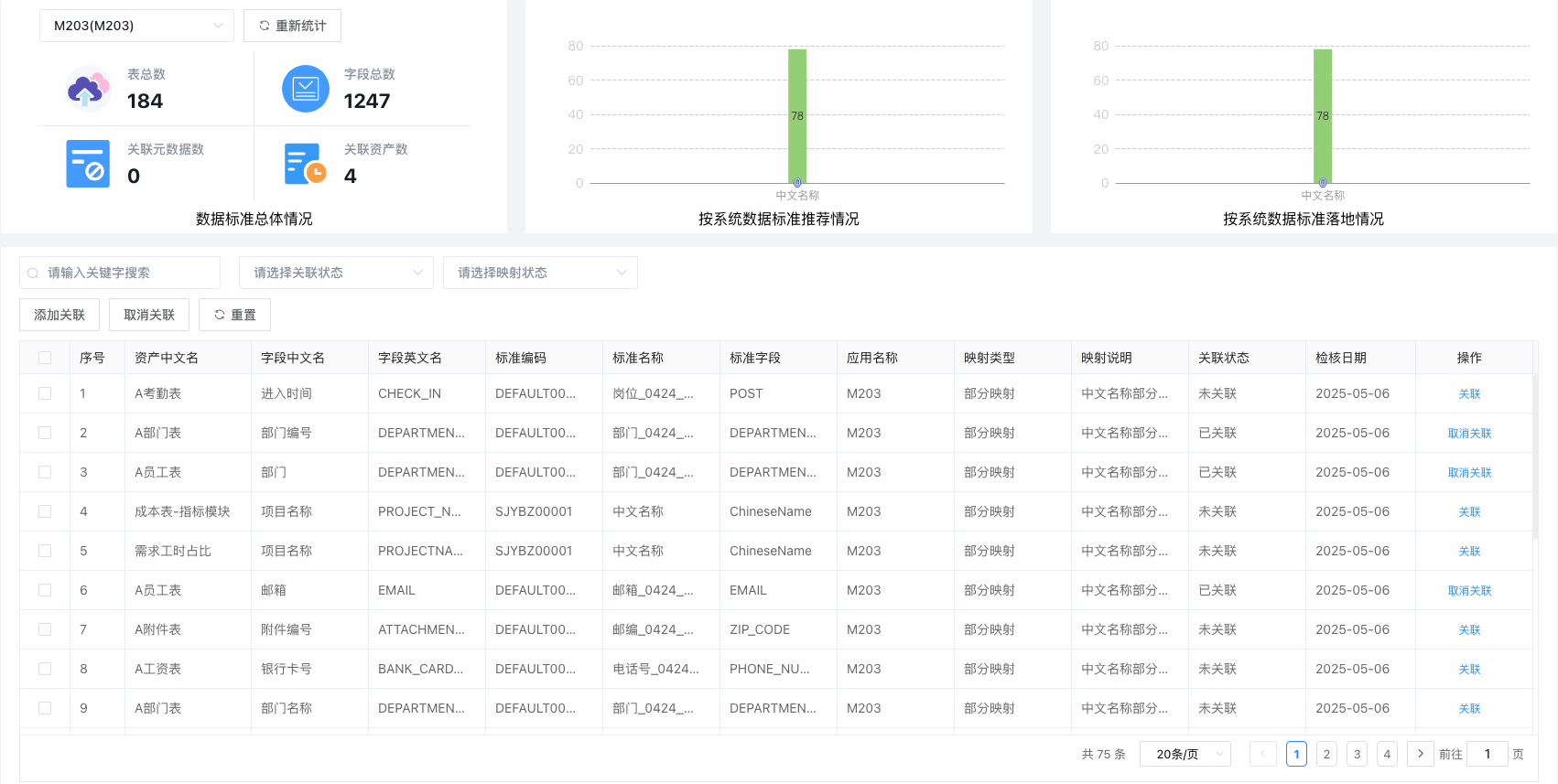Go to page 2 in pagination

[1326, 754]
